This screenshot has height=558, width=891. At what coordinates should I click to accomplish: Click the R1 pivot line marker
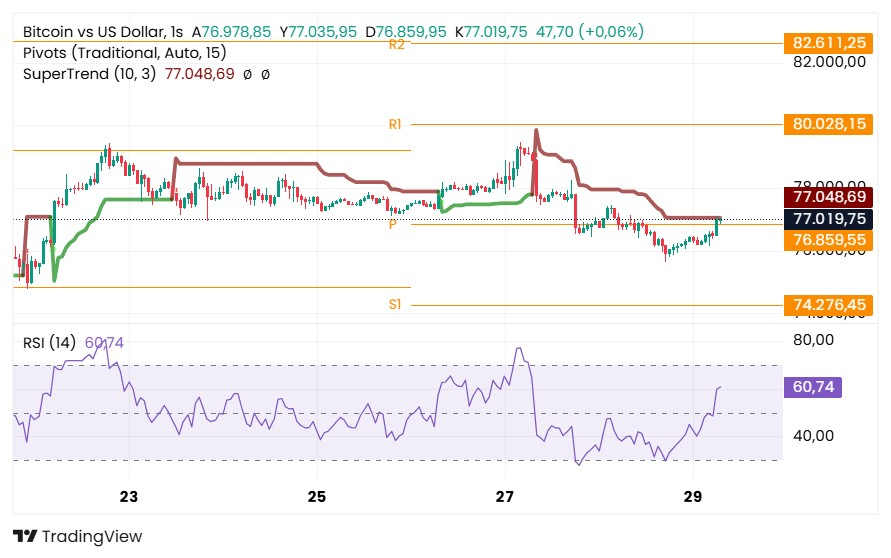click(x=395, y=124)
